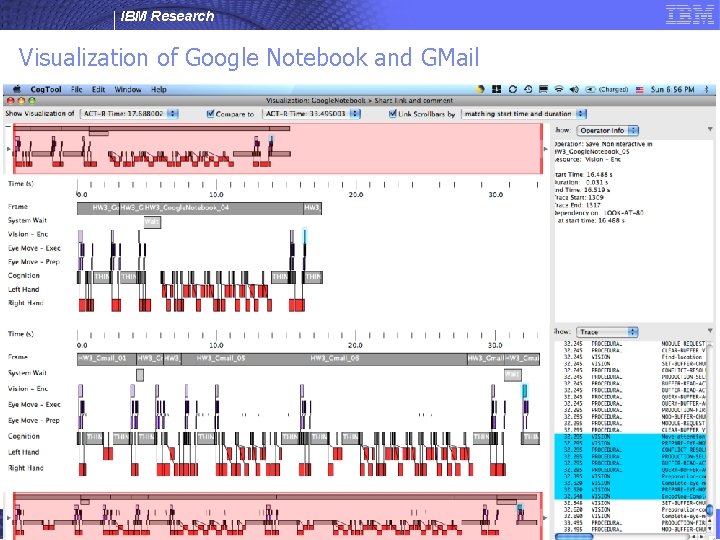720x540 pixels.
Task: Select cyan Vision-Enc operator in bottom timeline
Action: [x=524, y=391]
